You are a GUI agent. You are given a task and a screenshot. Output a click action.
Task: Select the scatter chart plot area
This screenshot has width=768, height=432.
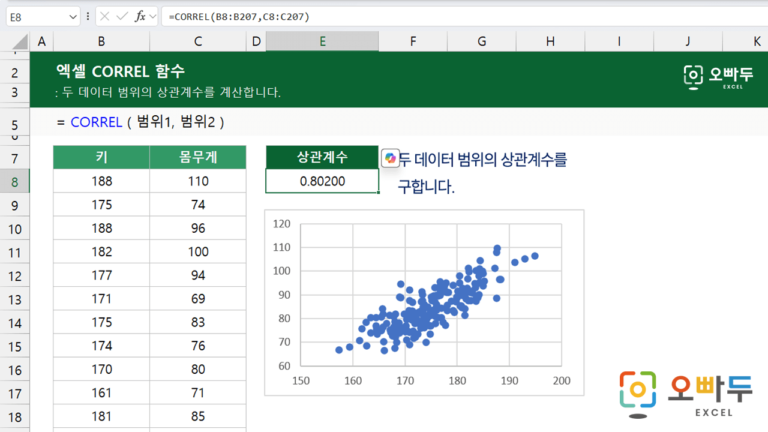coord(431,295)
